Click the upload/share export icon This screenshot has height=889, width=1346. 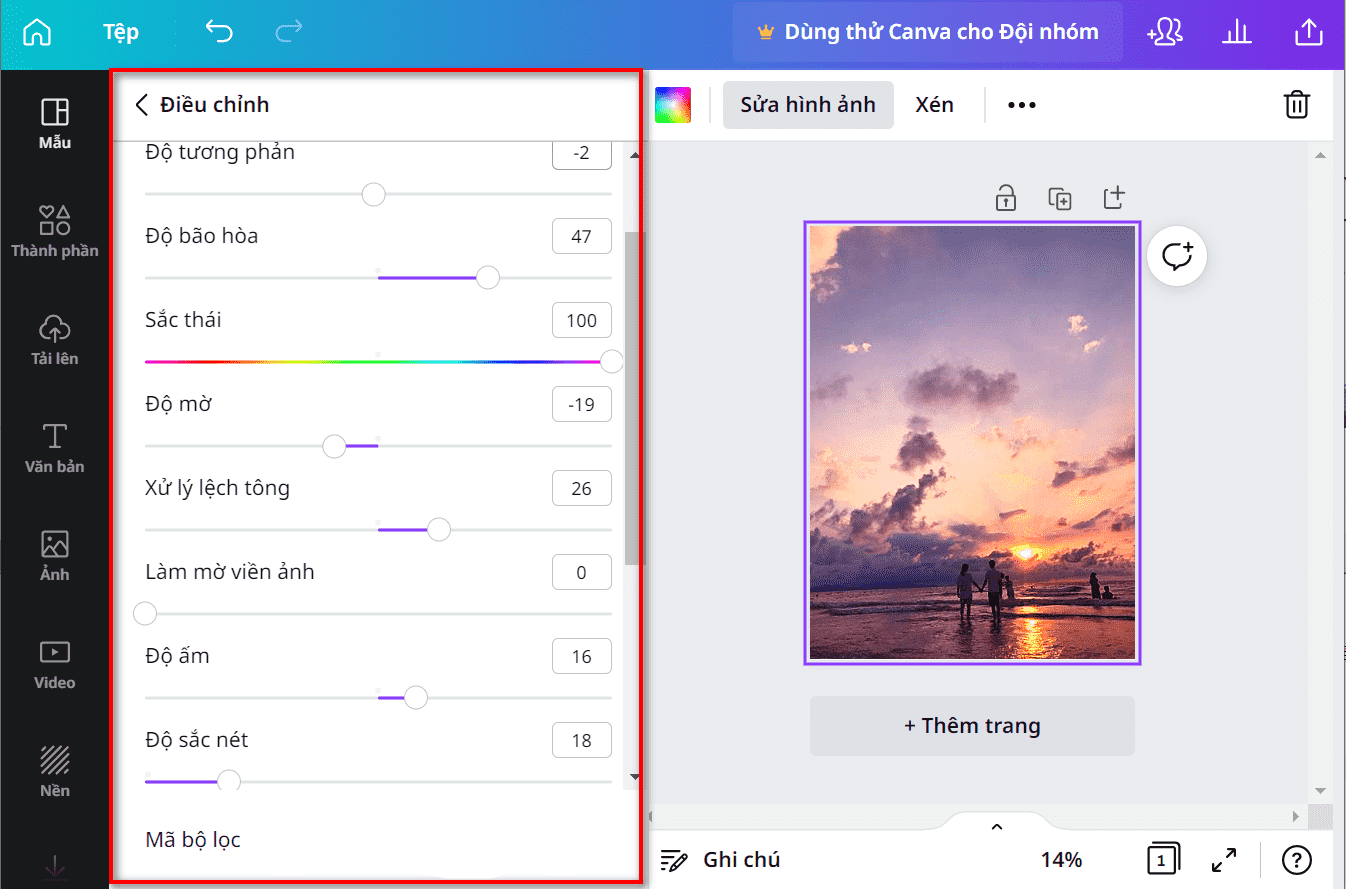click(x=1309, y=32)
